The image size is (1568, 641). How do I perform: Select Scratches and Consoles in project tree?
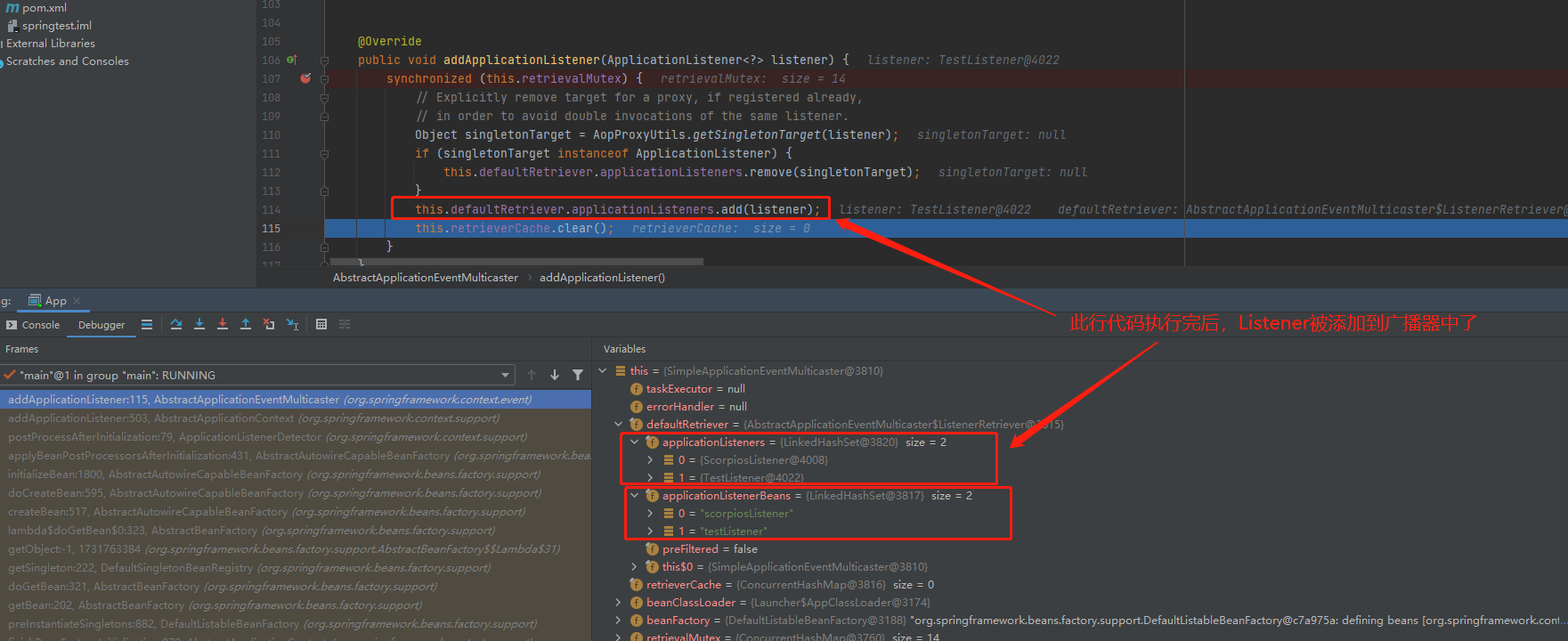[68, 61]
